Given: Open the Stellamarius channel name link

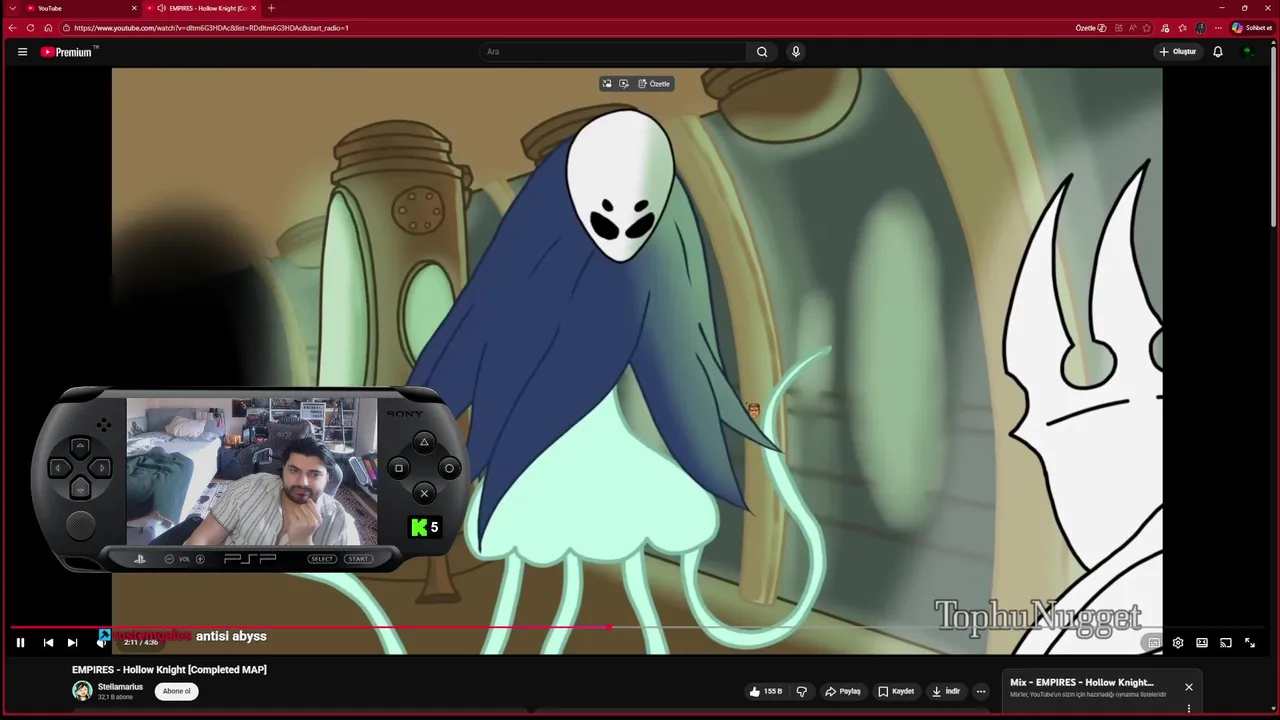Looking at the screenshot, I should [120, 687].
